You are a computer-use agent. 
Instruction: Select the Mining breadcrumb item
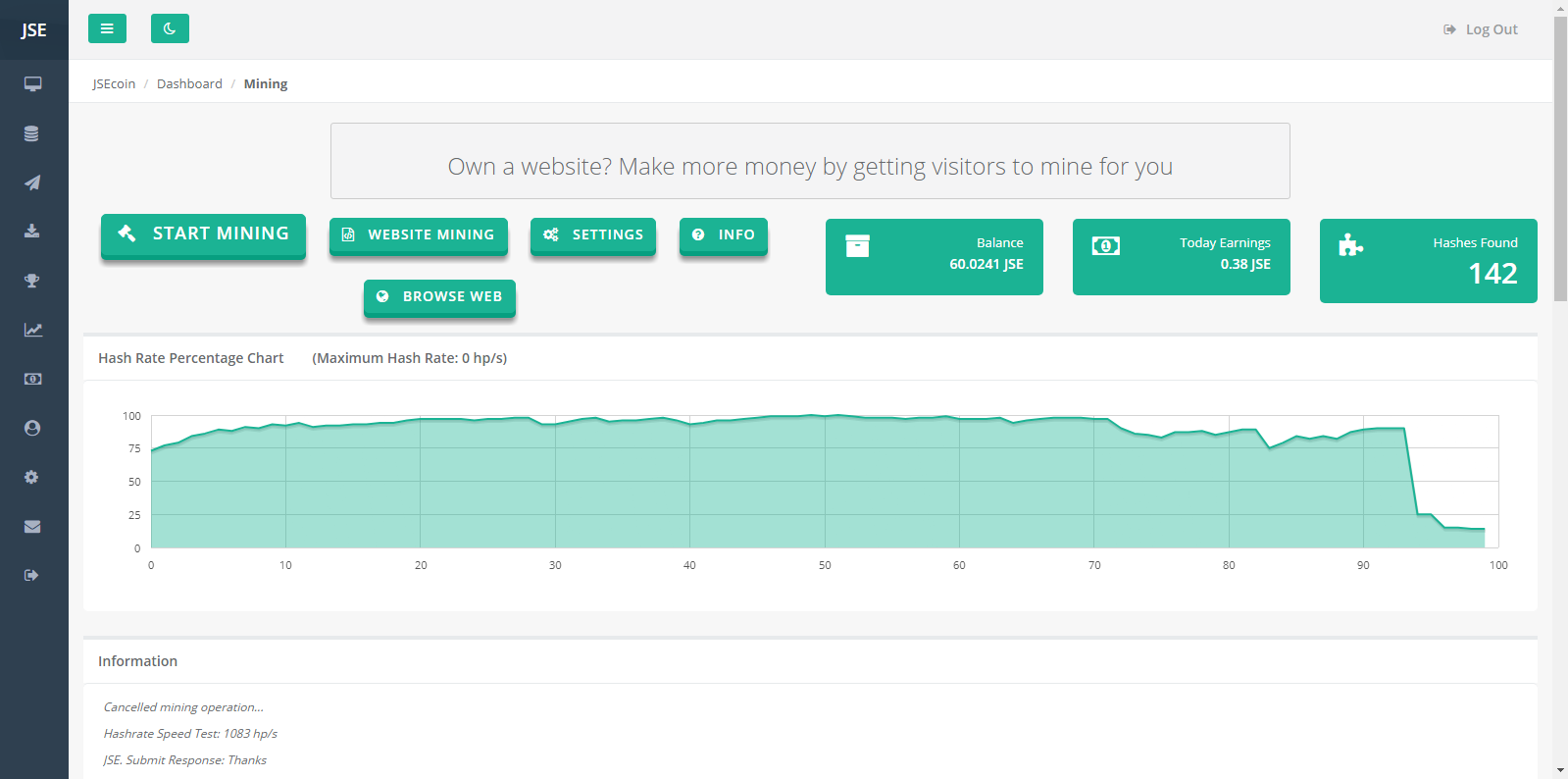266,83
